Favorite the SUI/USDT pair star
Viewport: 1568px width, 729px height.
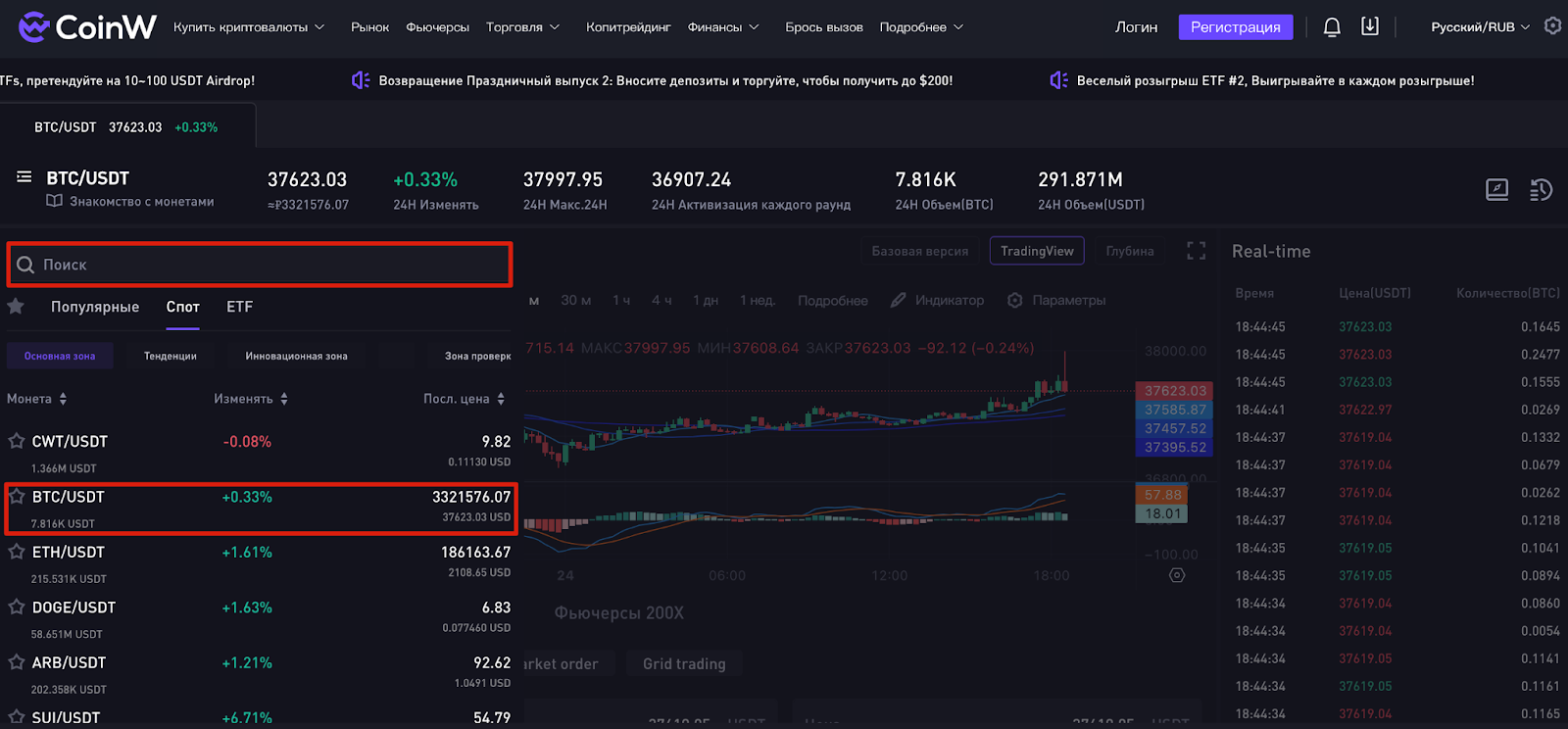(x=17, y=717)
